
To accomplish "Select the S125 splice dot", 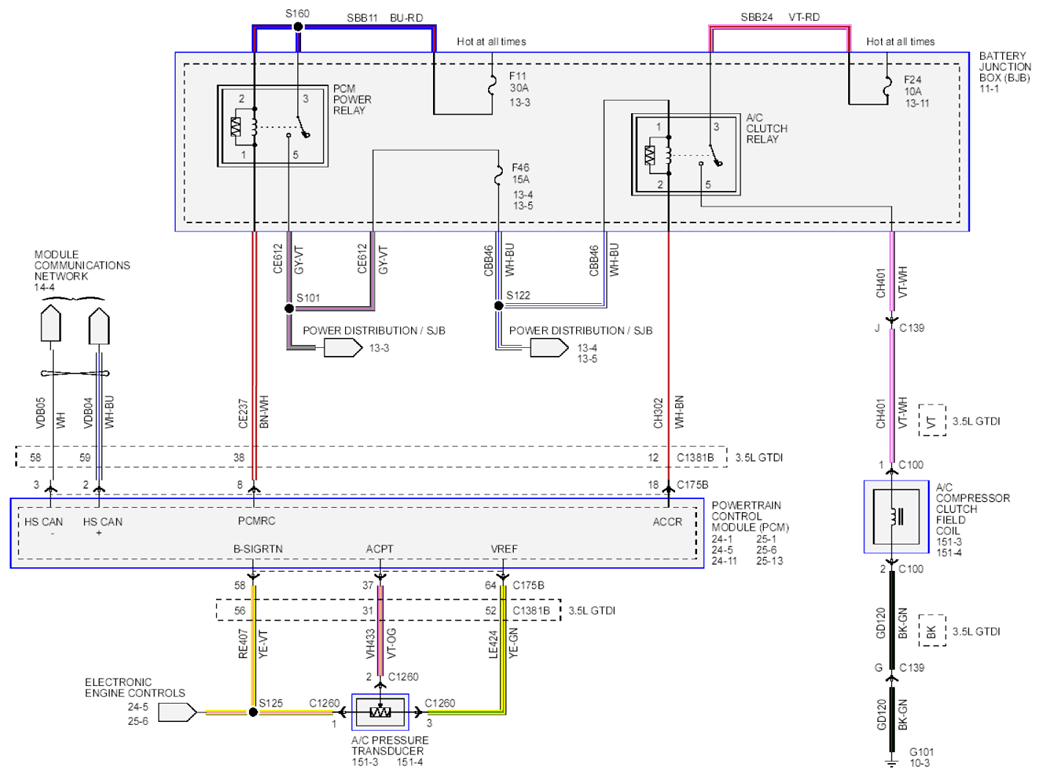I will (x=253, y=712).
